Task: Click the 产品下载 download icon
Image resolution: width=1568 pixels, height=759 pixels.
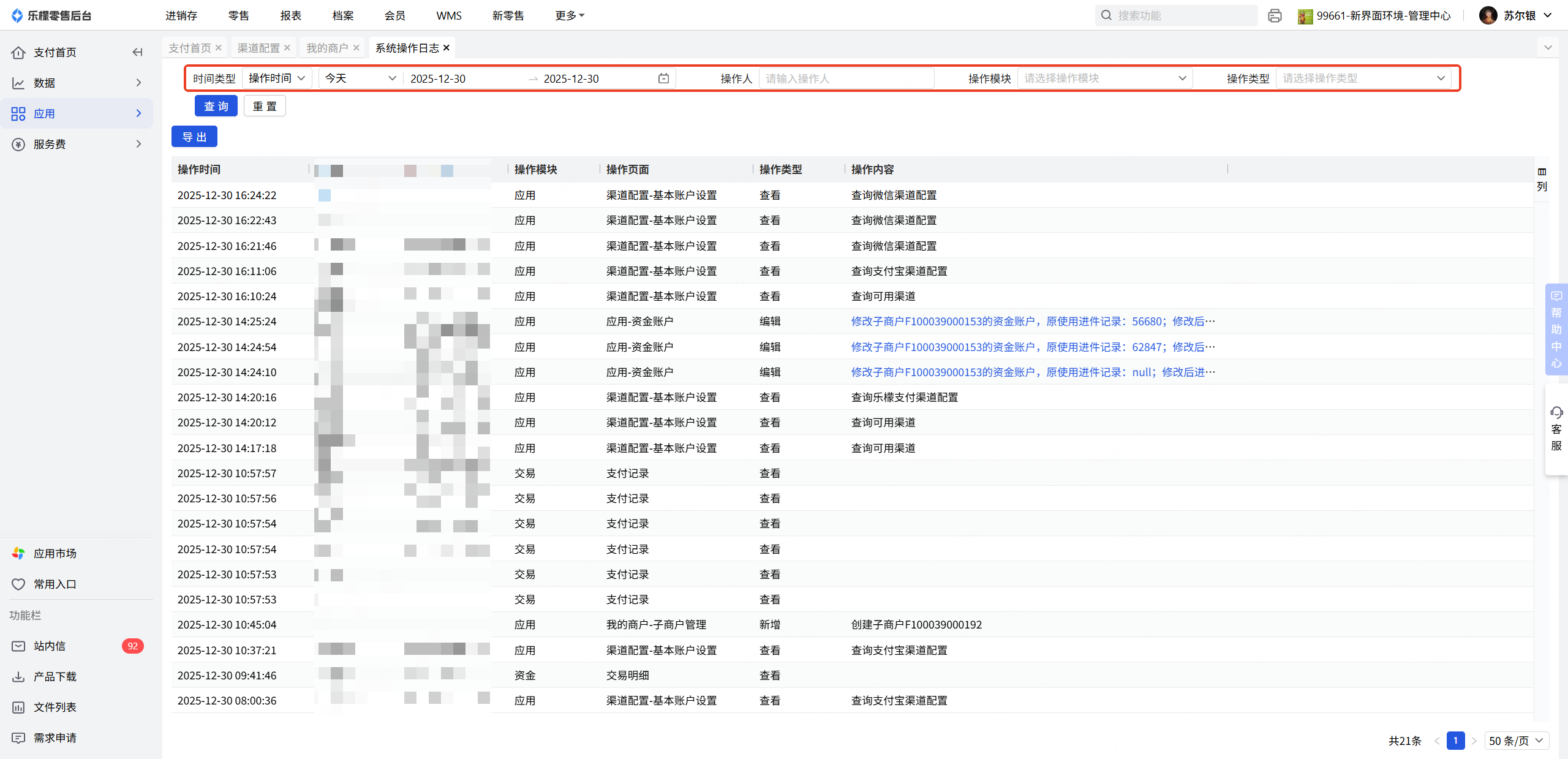Action: coord(18,676)
